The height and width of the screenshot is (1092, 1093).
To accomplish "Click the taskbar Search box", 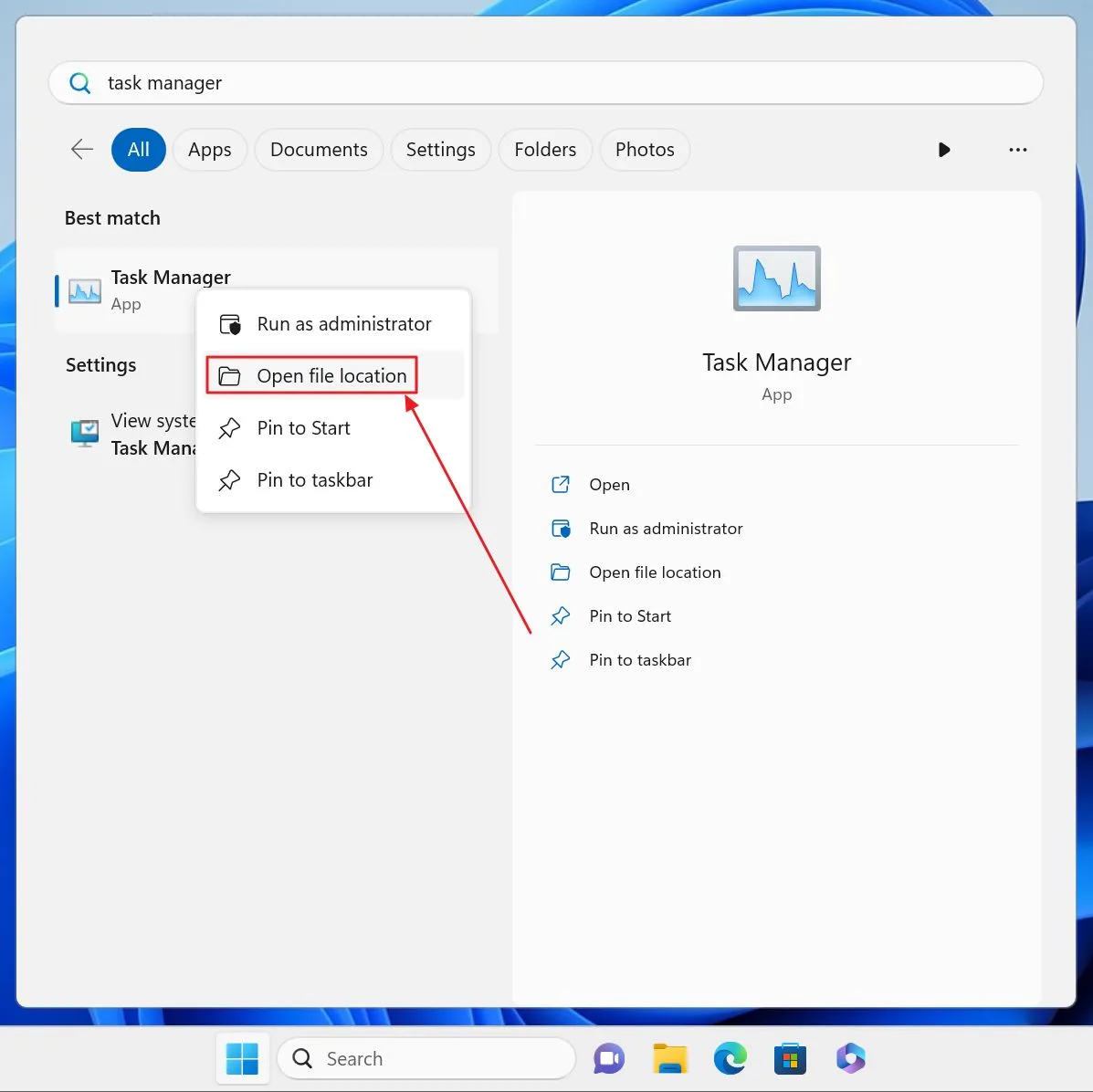I will pos(426,1058).
